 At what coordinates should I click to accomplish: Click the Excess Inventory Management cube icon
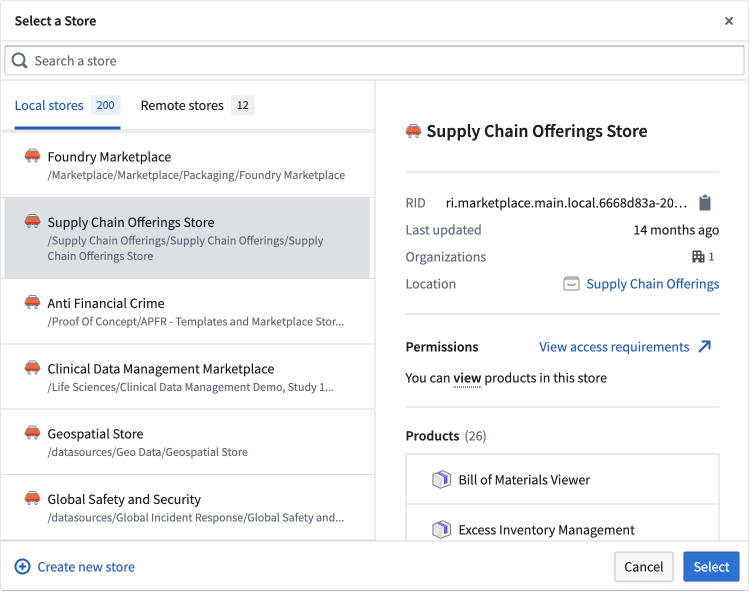click(x=441, y=529)
